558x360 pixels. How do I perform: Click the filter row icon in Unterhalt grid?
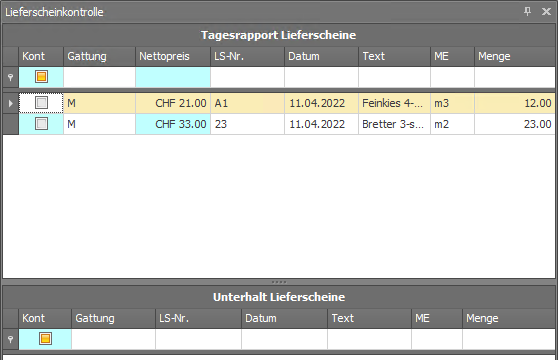pos(11,339)
